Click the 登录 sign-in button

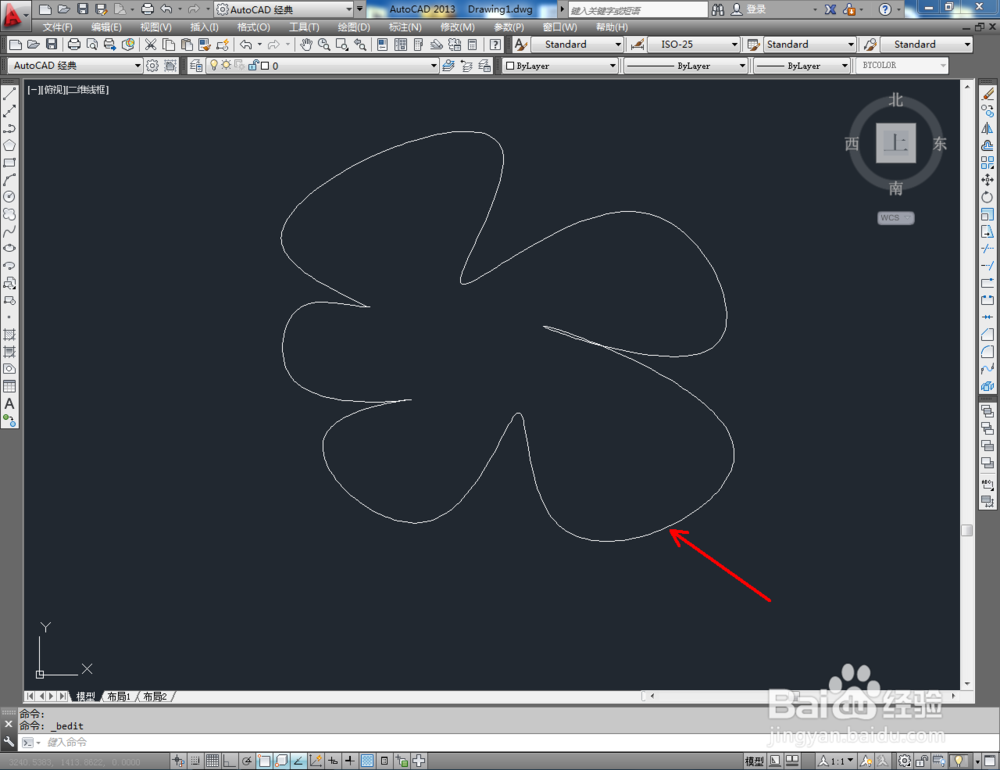(749, 9)
